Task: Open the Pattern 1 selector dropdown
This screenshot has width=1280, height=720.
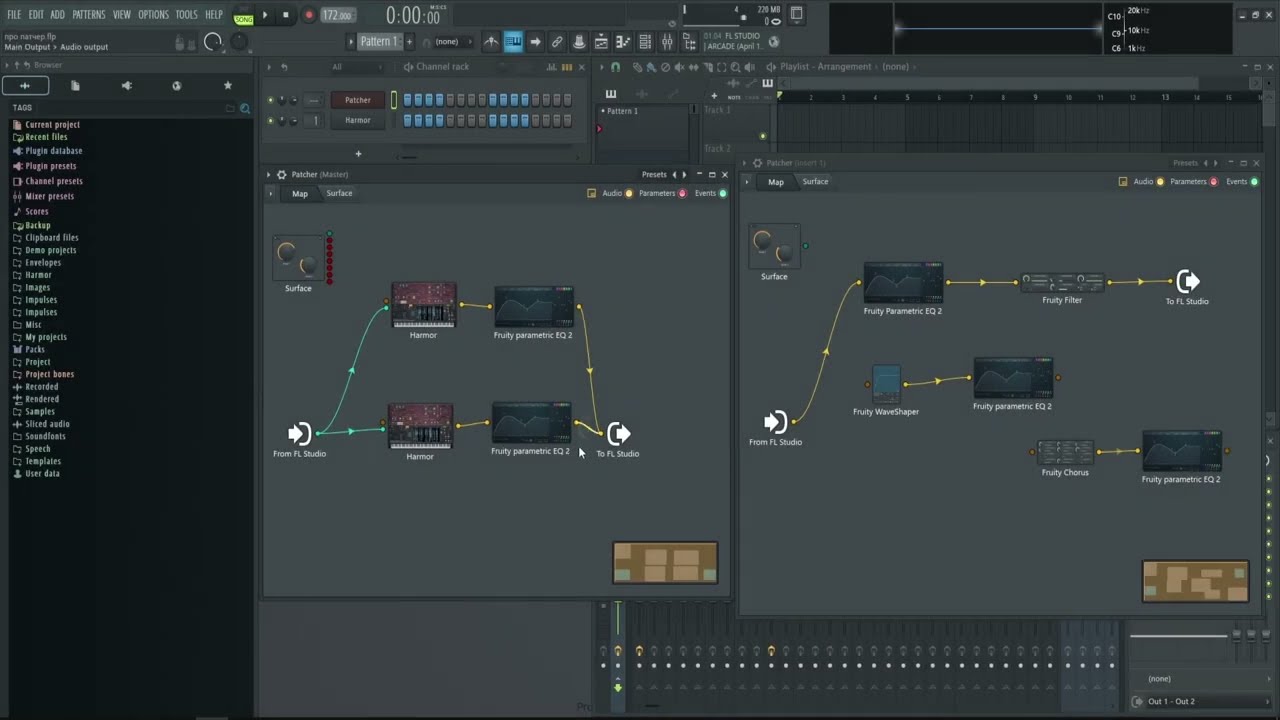Action: (379, 41)
